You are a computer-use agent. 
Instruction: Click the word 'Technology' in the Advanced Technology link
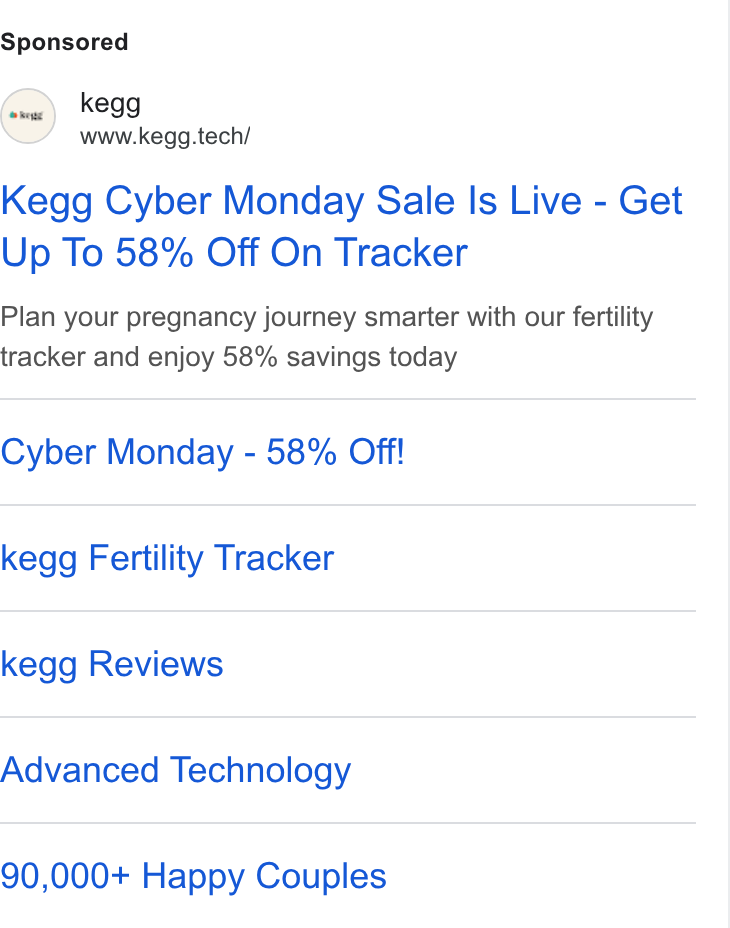click(x=261, y=770)
